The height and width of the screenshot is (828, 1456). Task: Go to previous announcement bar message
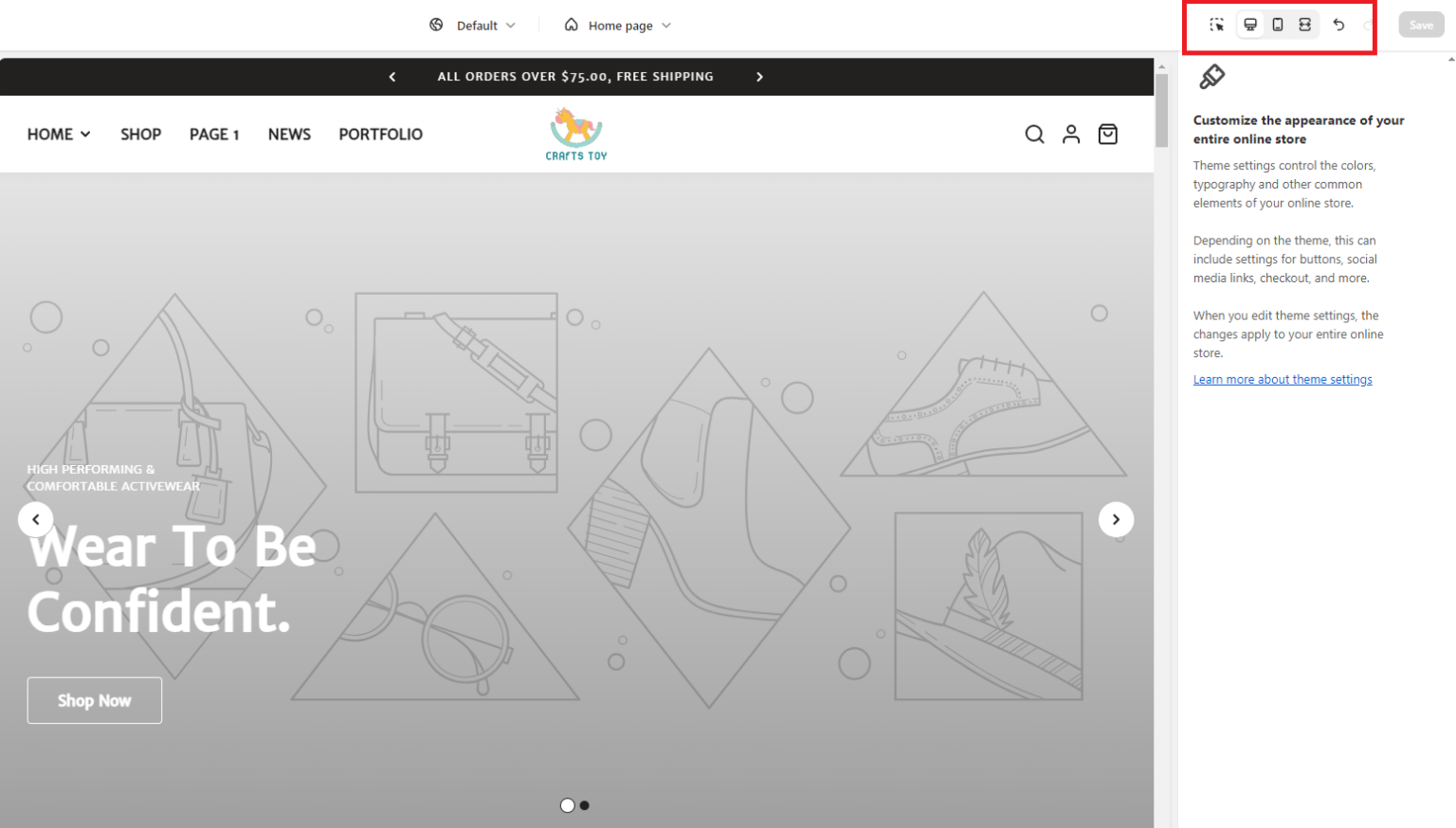click(392, 77)
